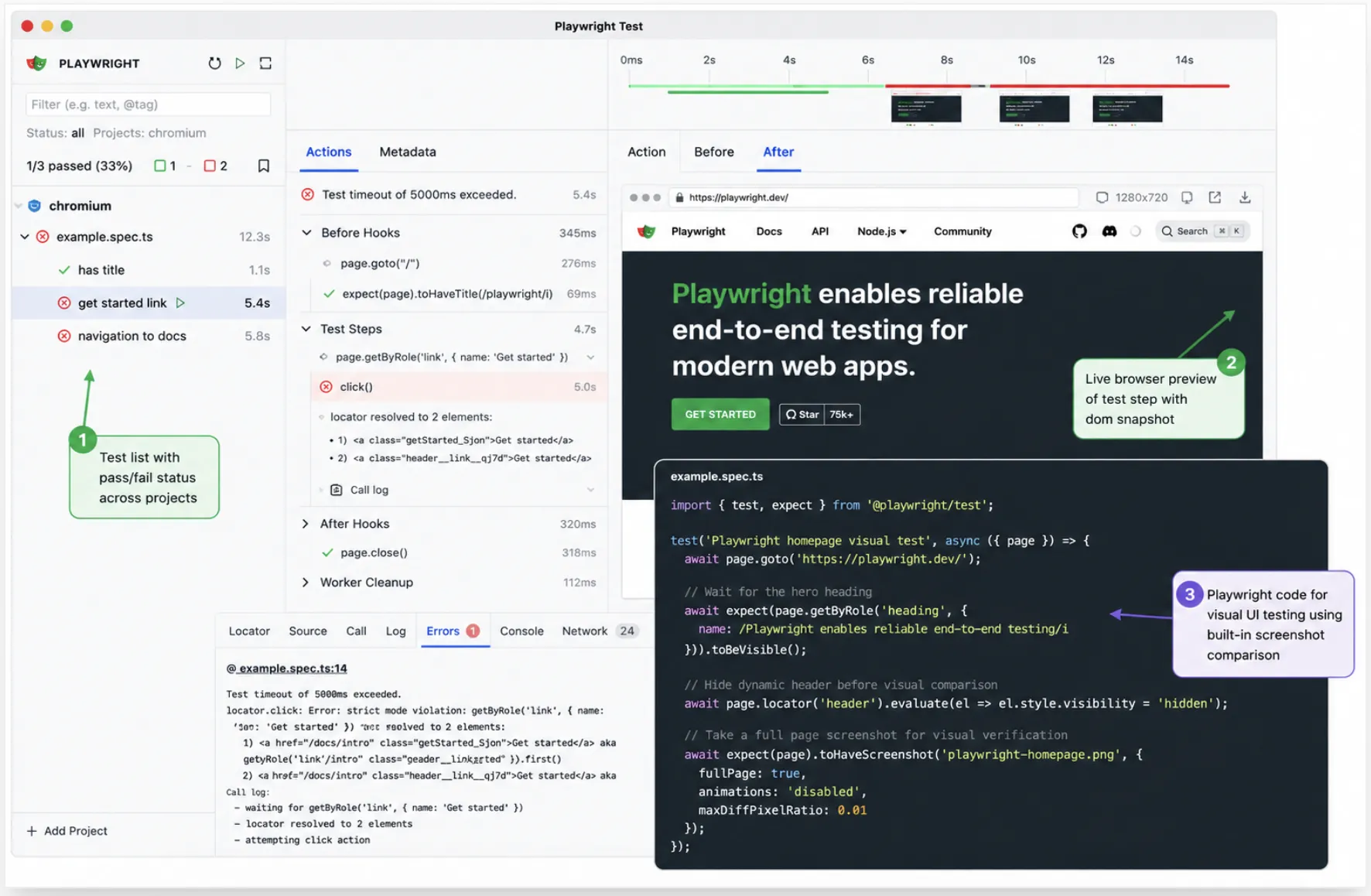
Task: Open the Discord icon in previewed page navbar
Action: (x=1109, y=231)
